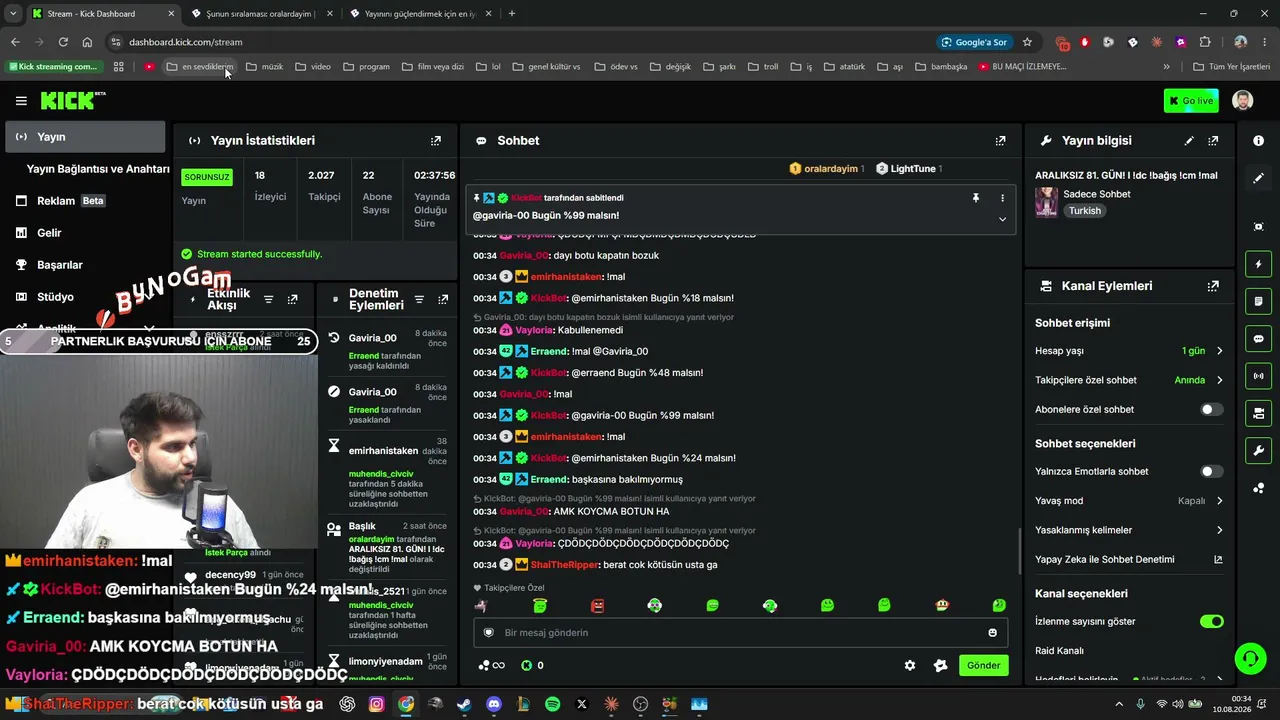Expand Takipçilere özel sohbet options

[1219, 380]
